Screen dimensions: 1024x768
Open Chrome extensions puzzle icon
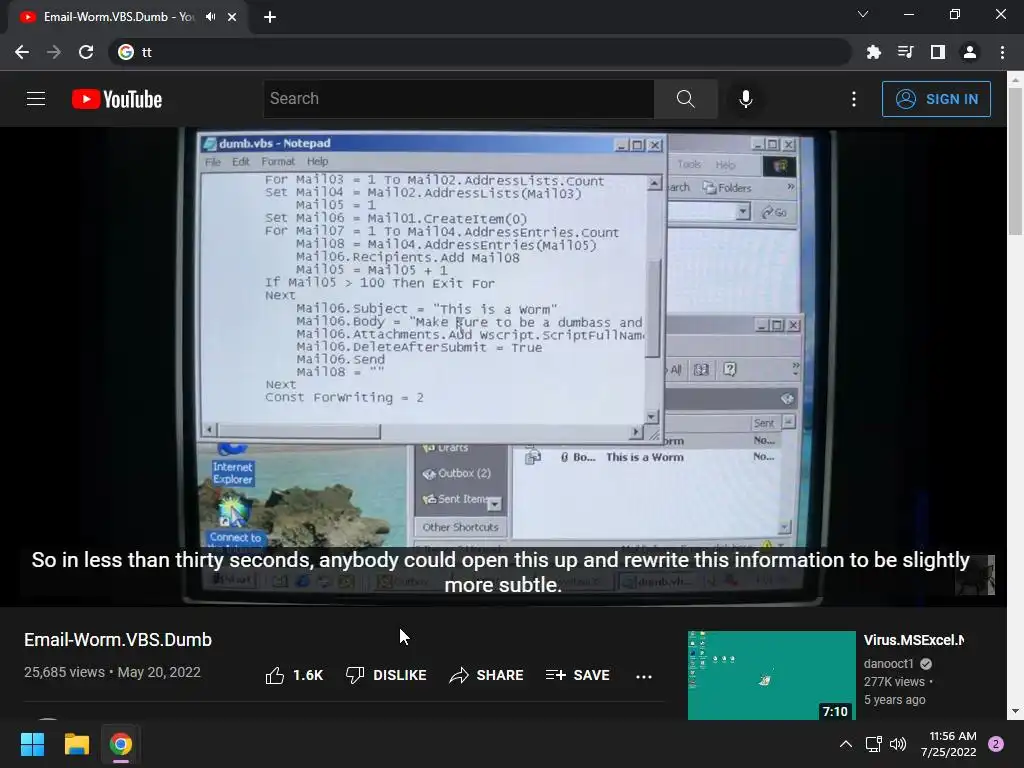click(873, 52)
